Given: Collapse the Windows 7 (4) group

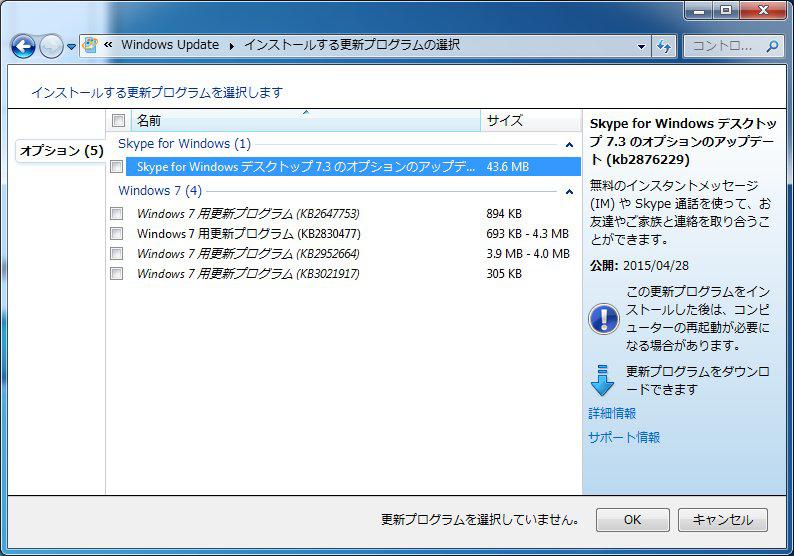Looking at the screenshot, I should [569, 192].
